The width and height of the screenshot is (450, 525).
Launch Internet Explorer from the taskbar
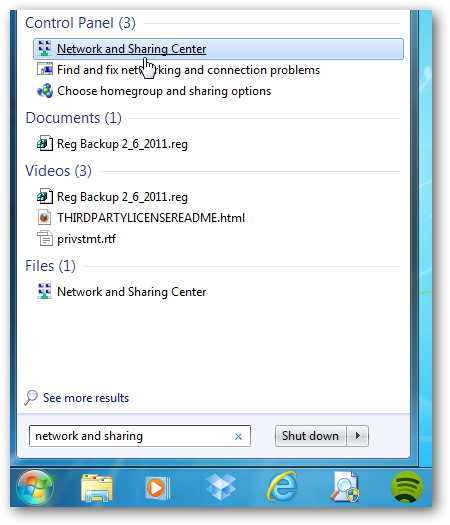tap(282, 486)
